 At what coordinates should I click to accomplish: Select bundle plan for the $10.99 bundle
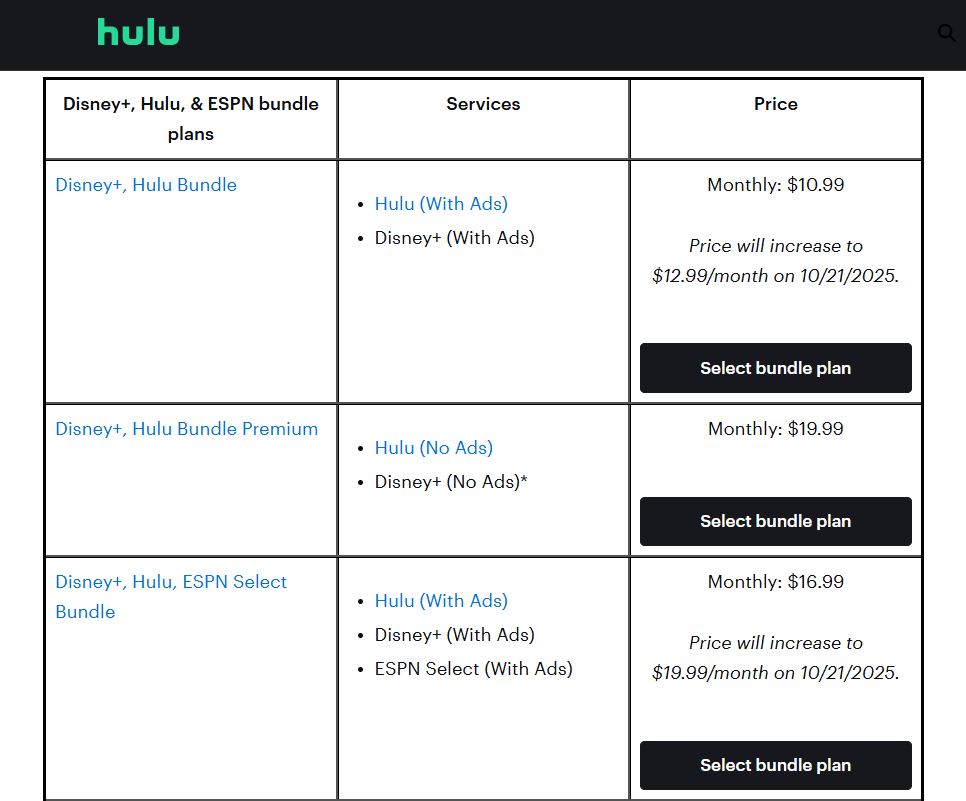click(775, 368)
